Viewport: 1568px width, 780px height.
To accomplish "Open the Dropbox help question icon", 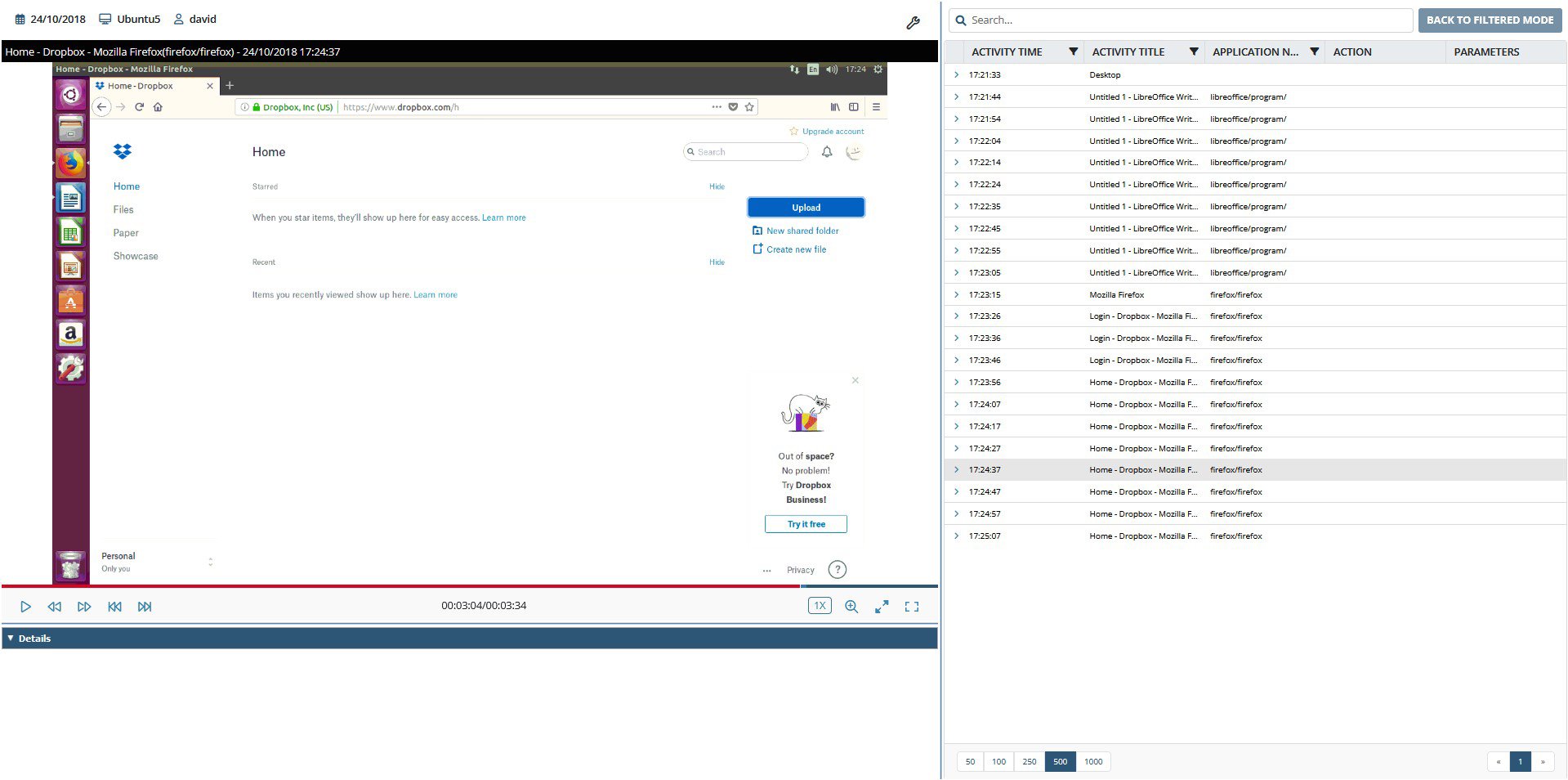I will click(x=838, y=570).
